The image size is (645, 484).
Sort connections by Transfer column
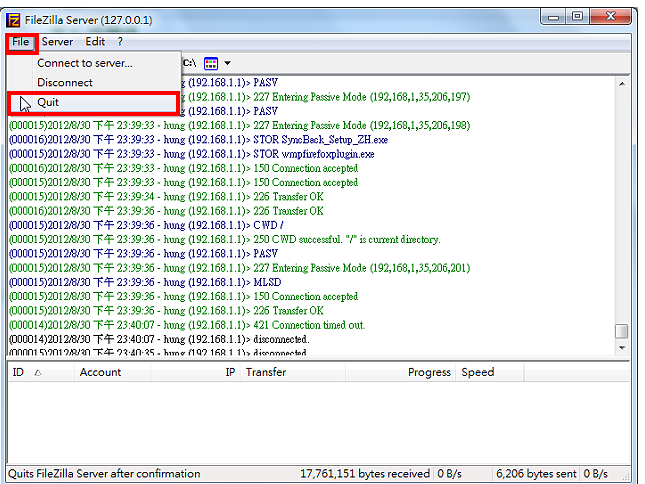point(292,373)
